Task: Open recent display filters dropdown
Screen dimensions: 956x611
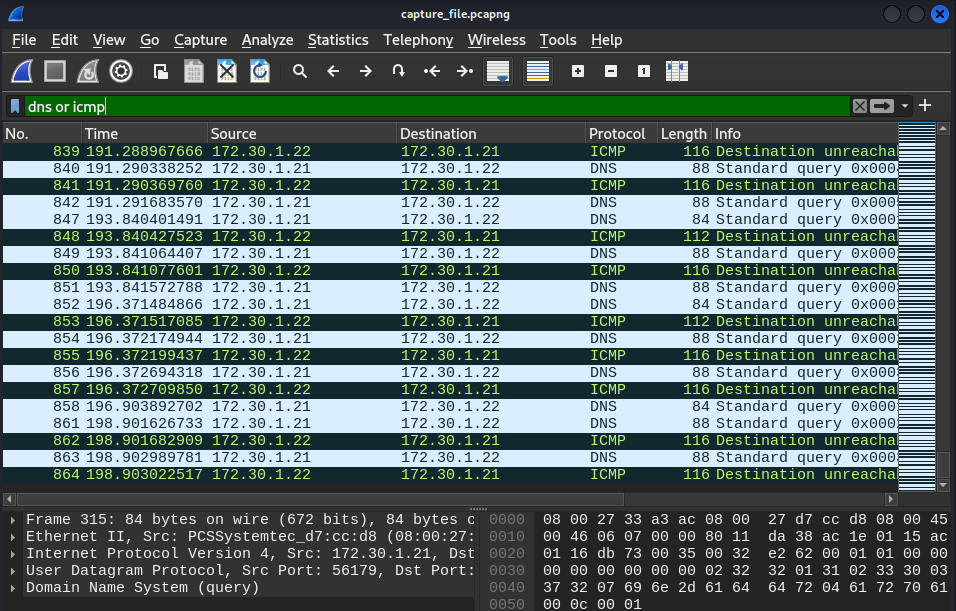Action: [905, 106]
